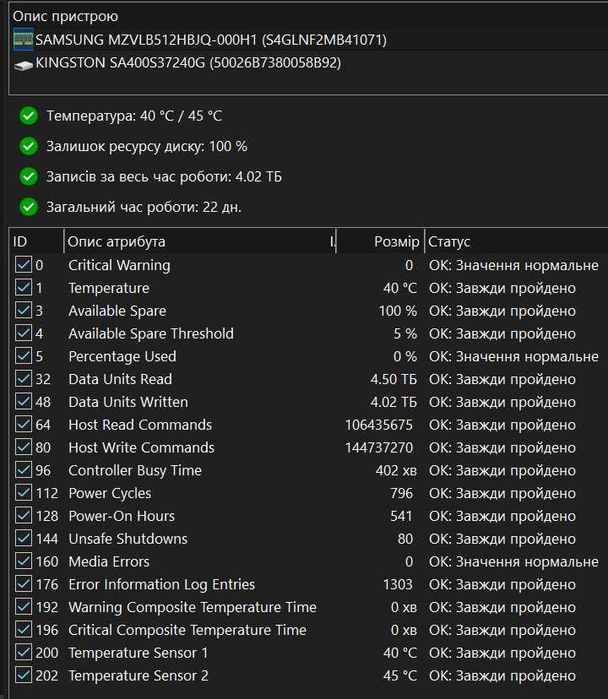Viewport: 608px width, 699px height.
Task: Sort by the Статус column header
Action: tap(516, 242)
